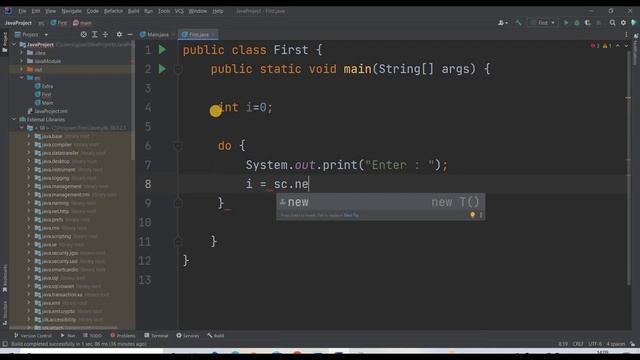Viewport: 640px width, 360px height.
Task: Open the Version Control tool window
Action: [x=33, y=336]
